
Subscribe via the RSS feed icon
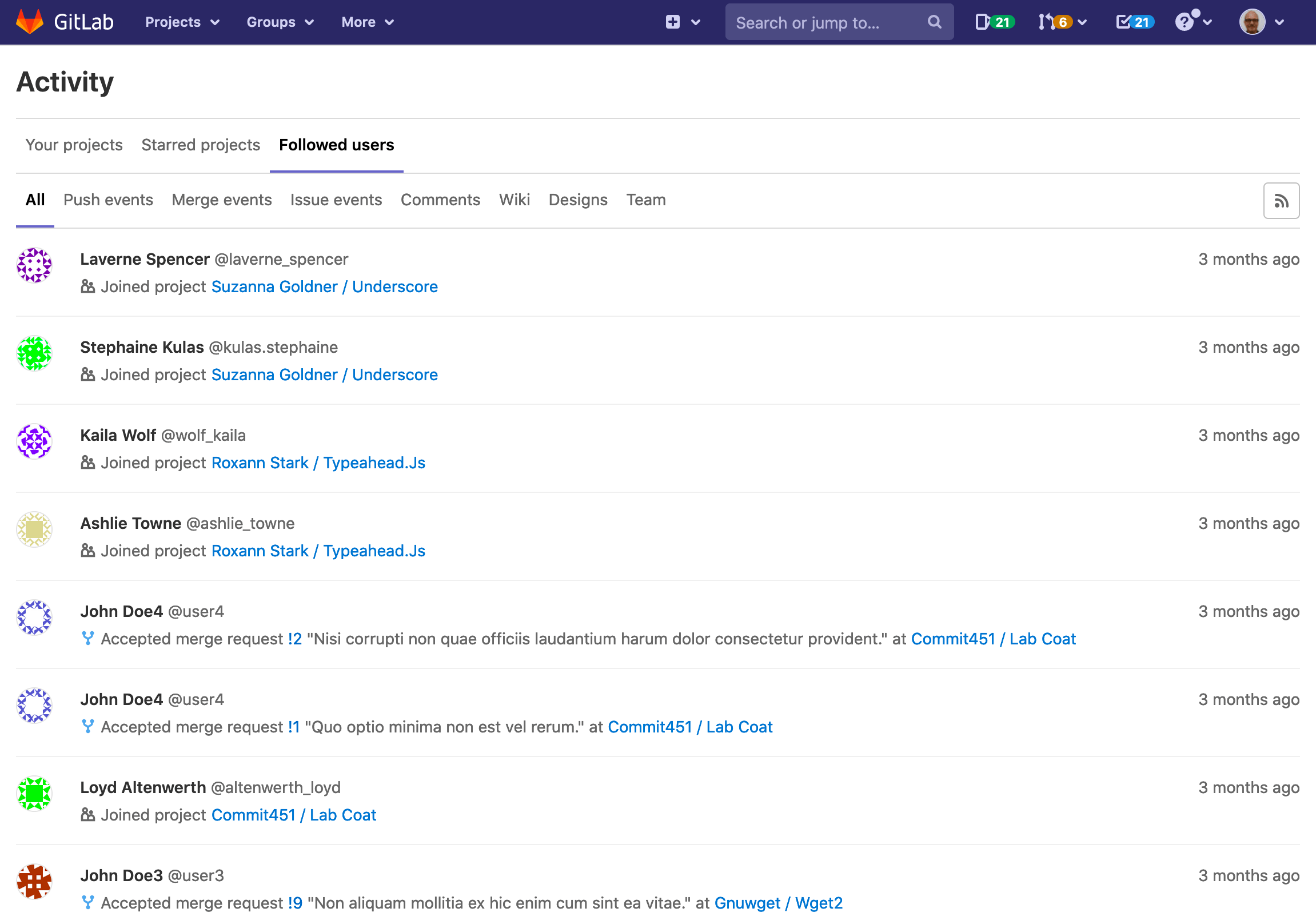1281,200
